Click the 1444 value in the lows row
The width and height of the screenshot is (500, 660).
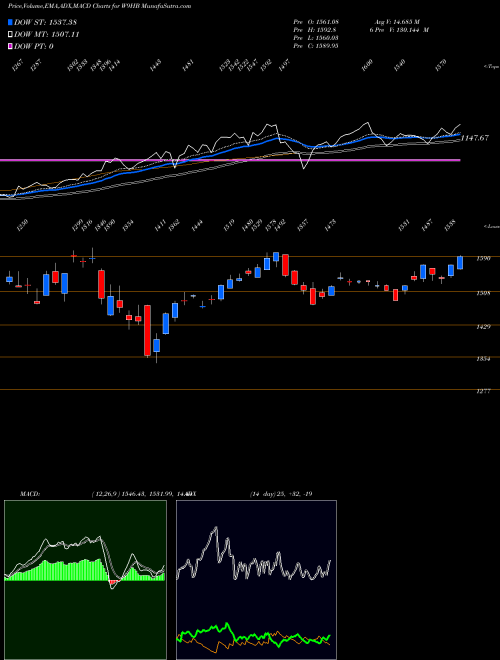pos(197,225)
